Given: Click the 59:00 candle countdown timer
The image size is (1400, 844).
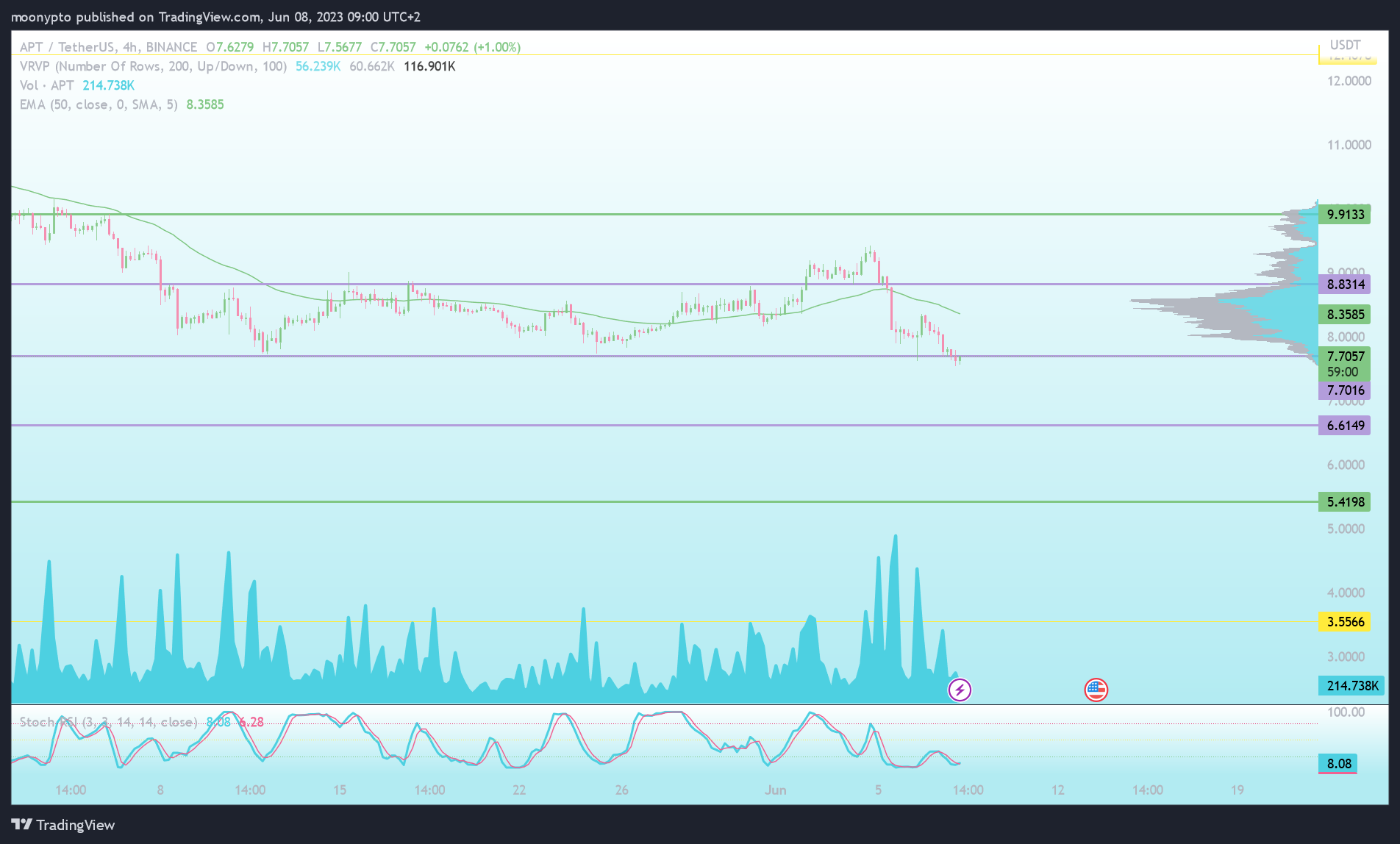Looking at the screenshot, I should click(x=1343, y=372).
